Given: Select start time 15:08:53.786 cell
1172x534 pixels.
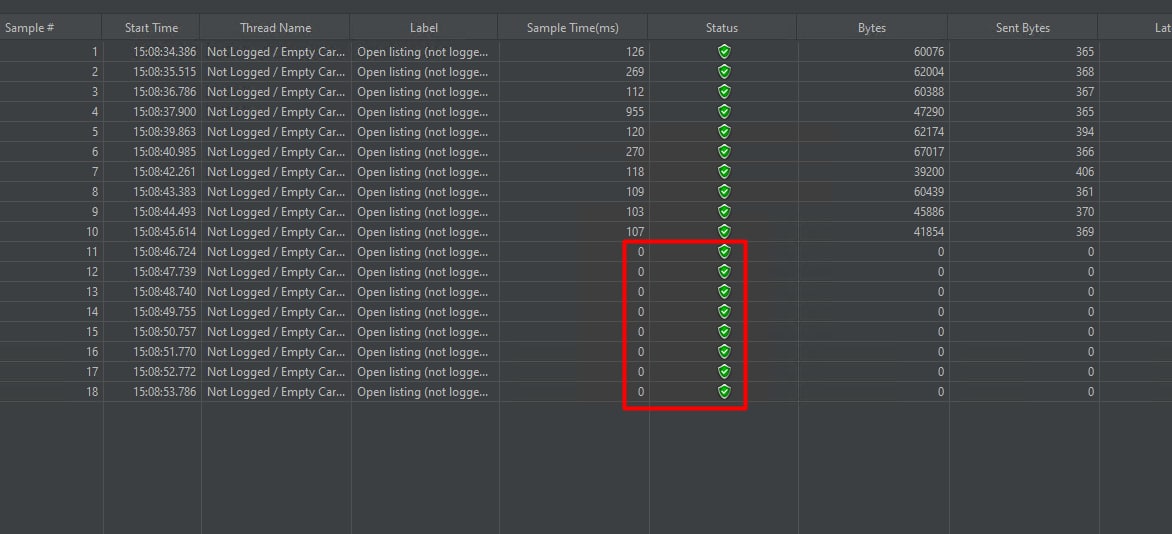Looking at the screenshot, I should click(x=164, y=392).
